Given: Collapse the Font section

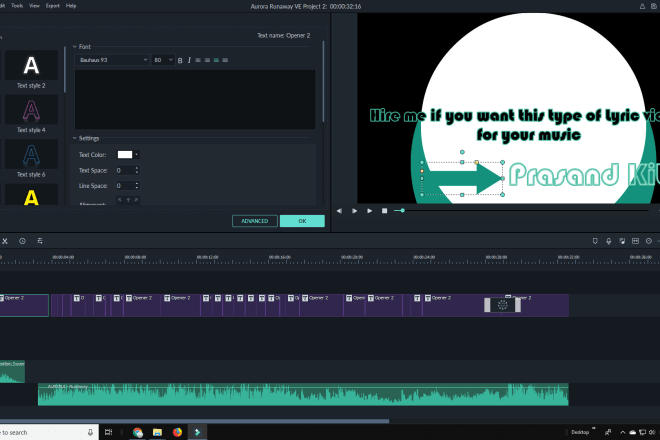Looking at the screenshot, I should (x=75, y=47).
